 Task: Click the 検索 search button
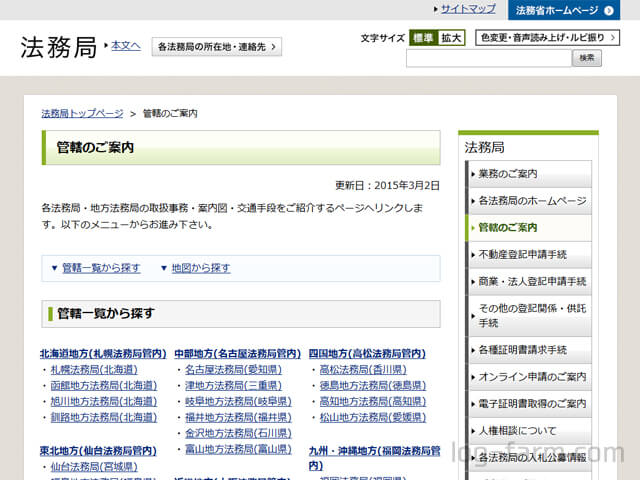587,58
